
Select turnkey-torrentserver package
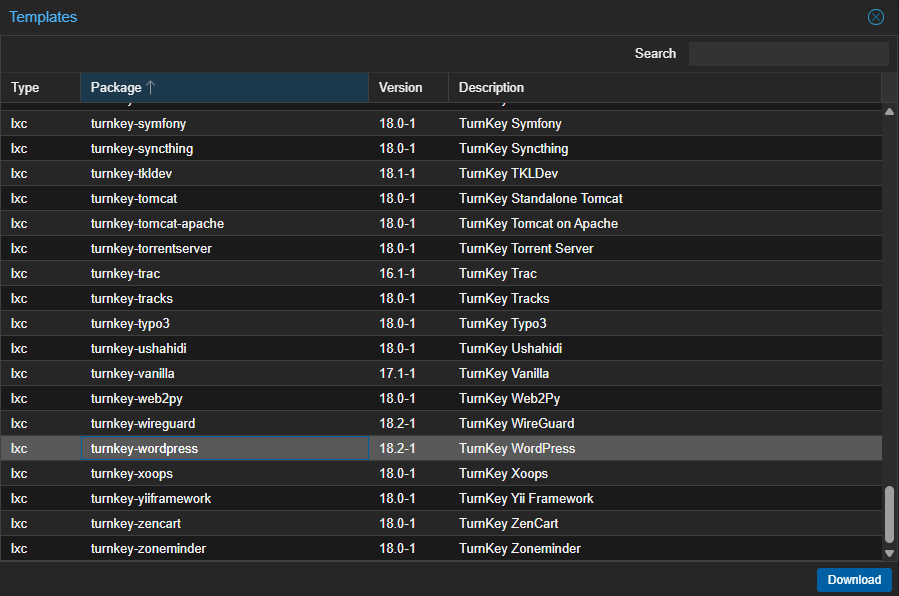(x=151, y=249)
